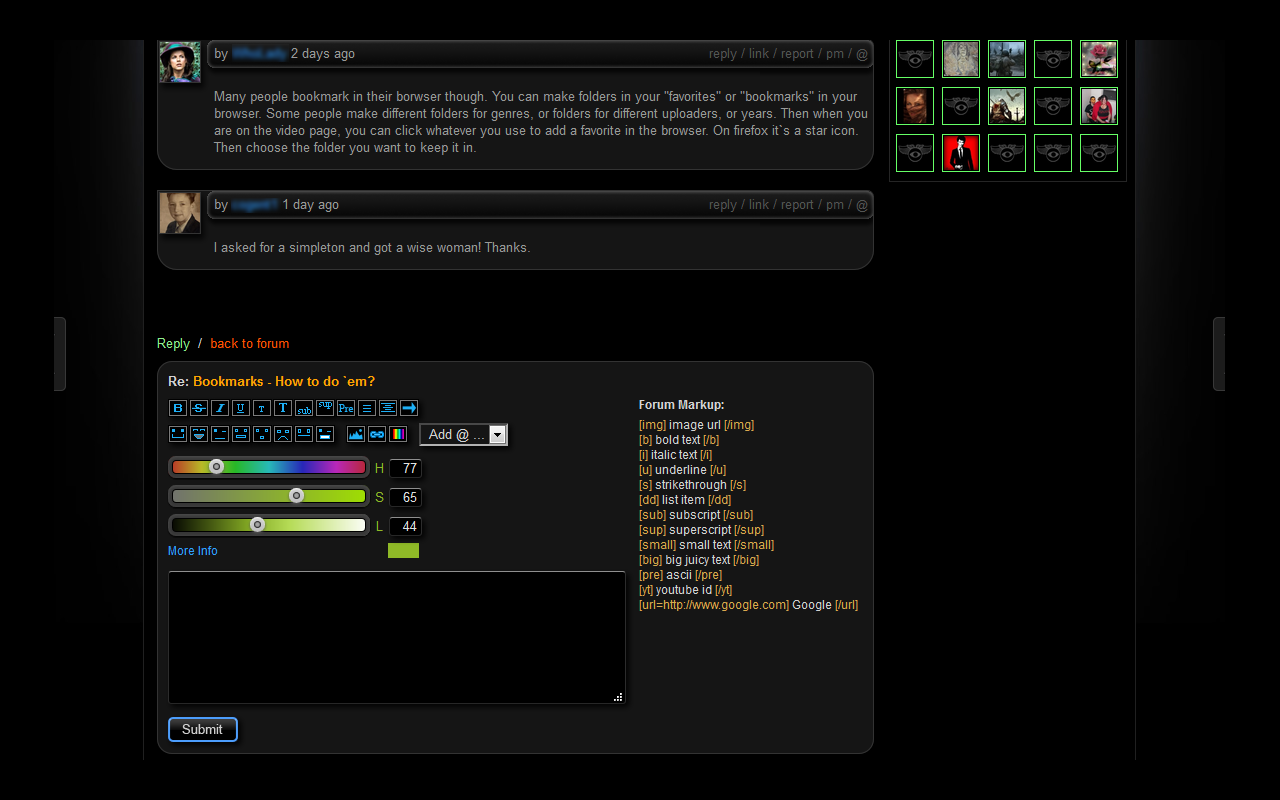Screen dimensions: 1280x800
Task: Apply strikethrough formatting icon
Action: (x=199, y=408)
